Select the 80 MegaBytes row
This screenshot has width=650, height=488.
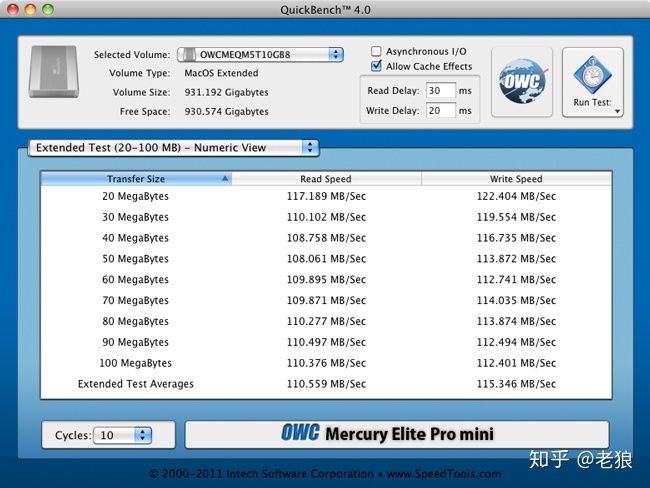click(326, 321)
